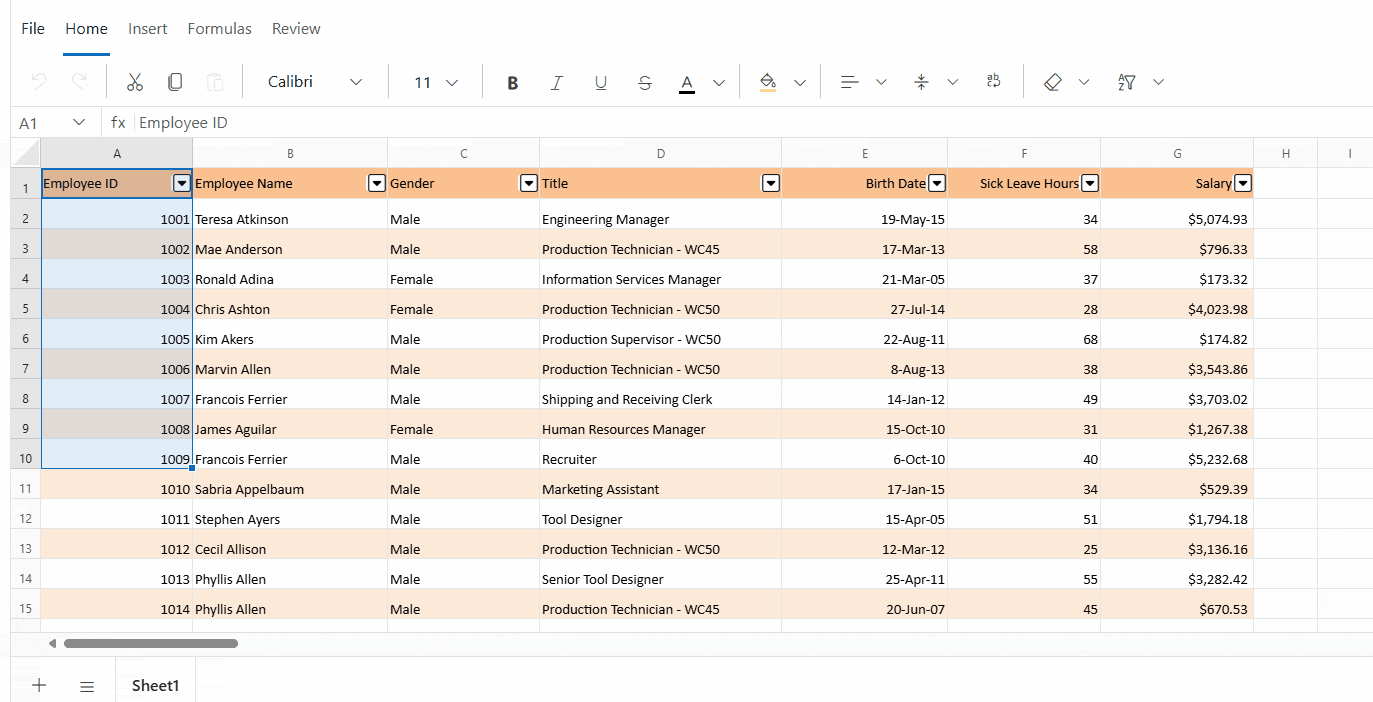Open the File menu
This screenshot has height=702, width=1373.
(x=33, y=28)
